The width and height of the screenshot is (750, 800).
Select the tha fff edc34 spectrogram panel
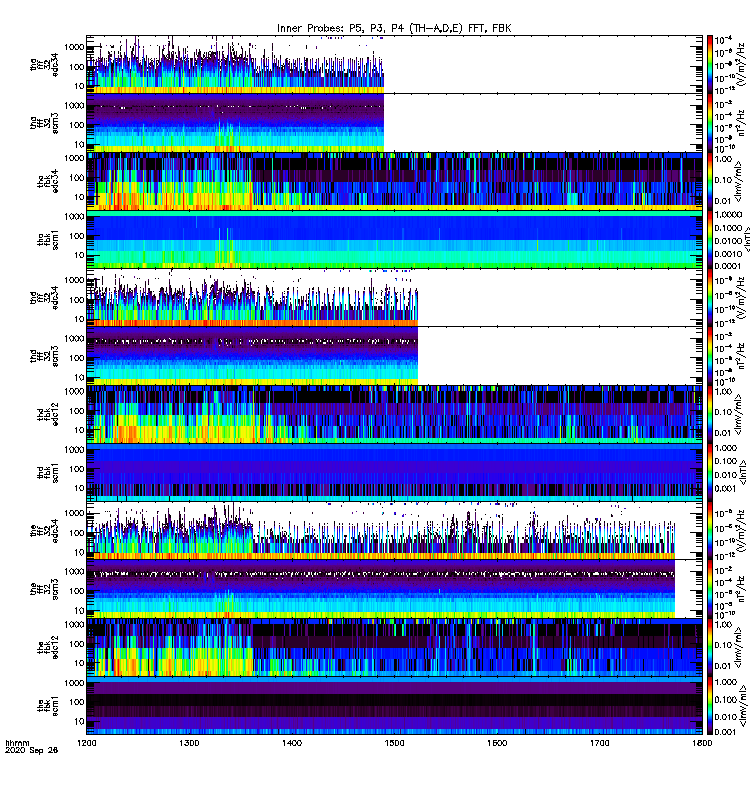[394, 64]
